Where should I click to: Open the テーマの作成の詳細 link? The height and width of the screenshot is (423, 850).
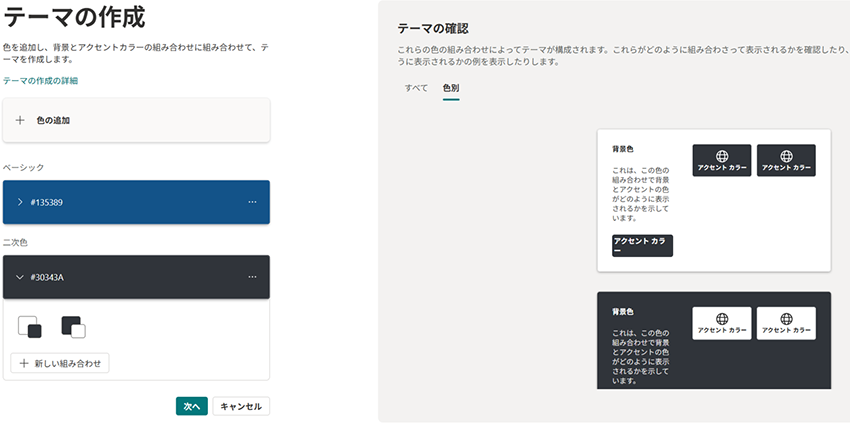[x=40, y=80]
